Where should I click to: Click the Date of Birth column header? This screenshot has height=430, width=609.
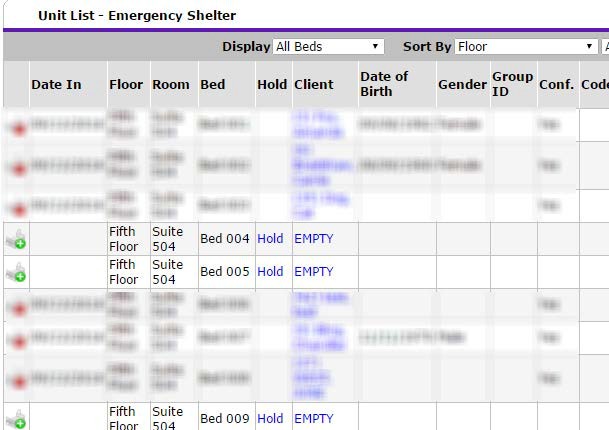[384, 84]
